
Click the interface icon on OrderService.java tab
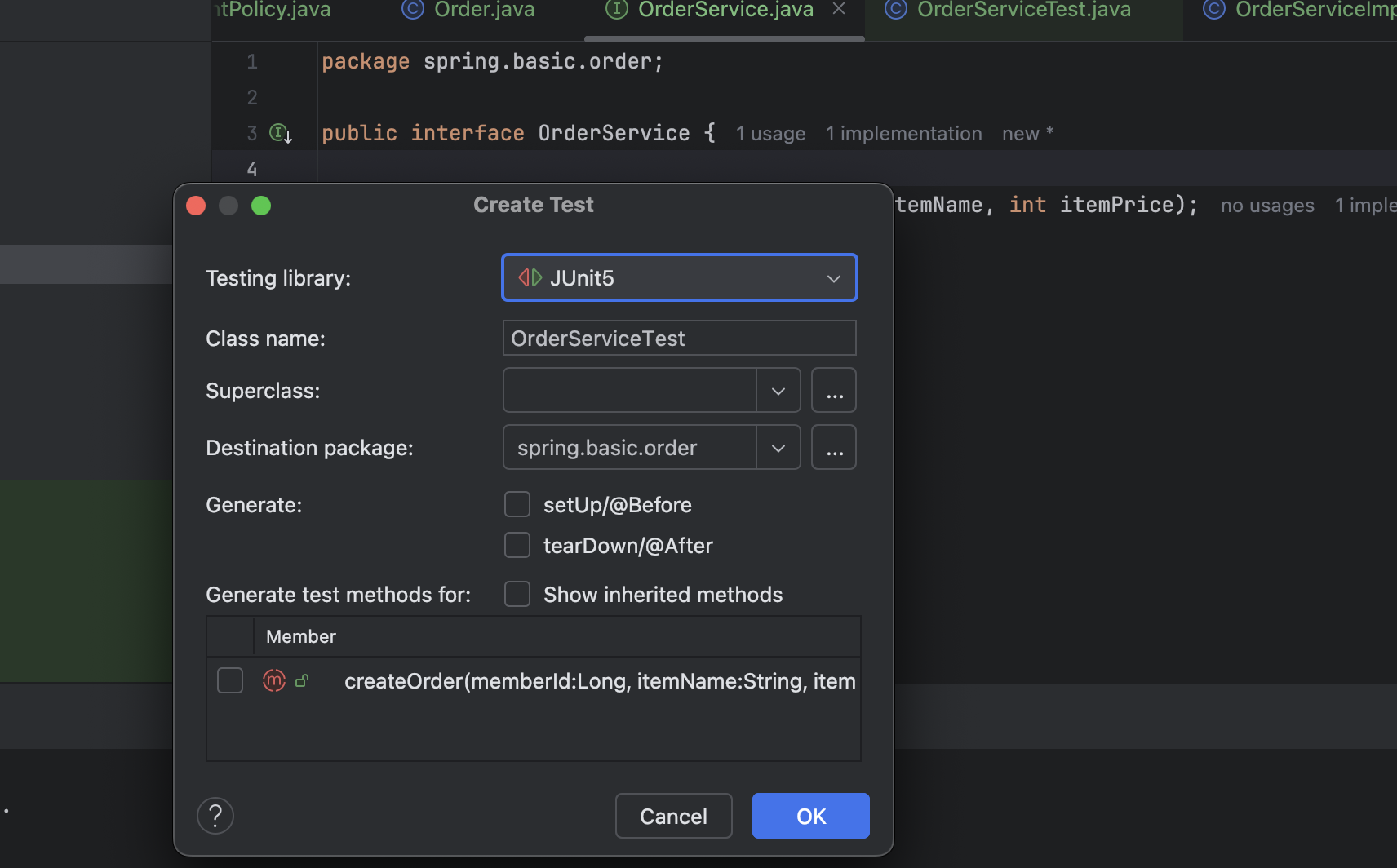coord(617,10)
